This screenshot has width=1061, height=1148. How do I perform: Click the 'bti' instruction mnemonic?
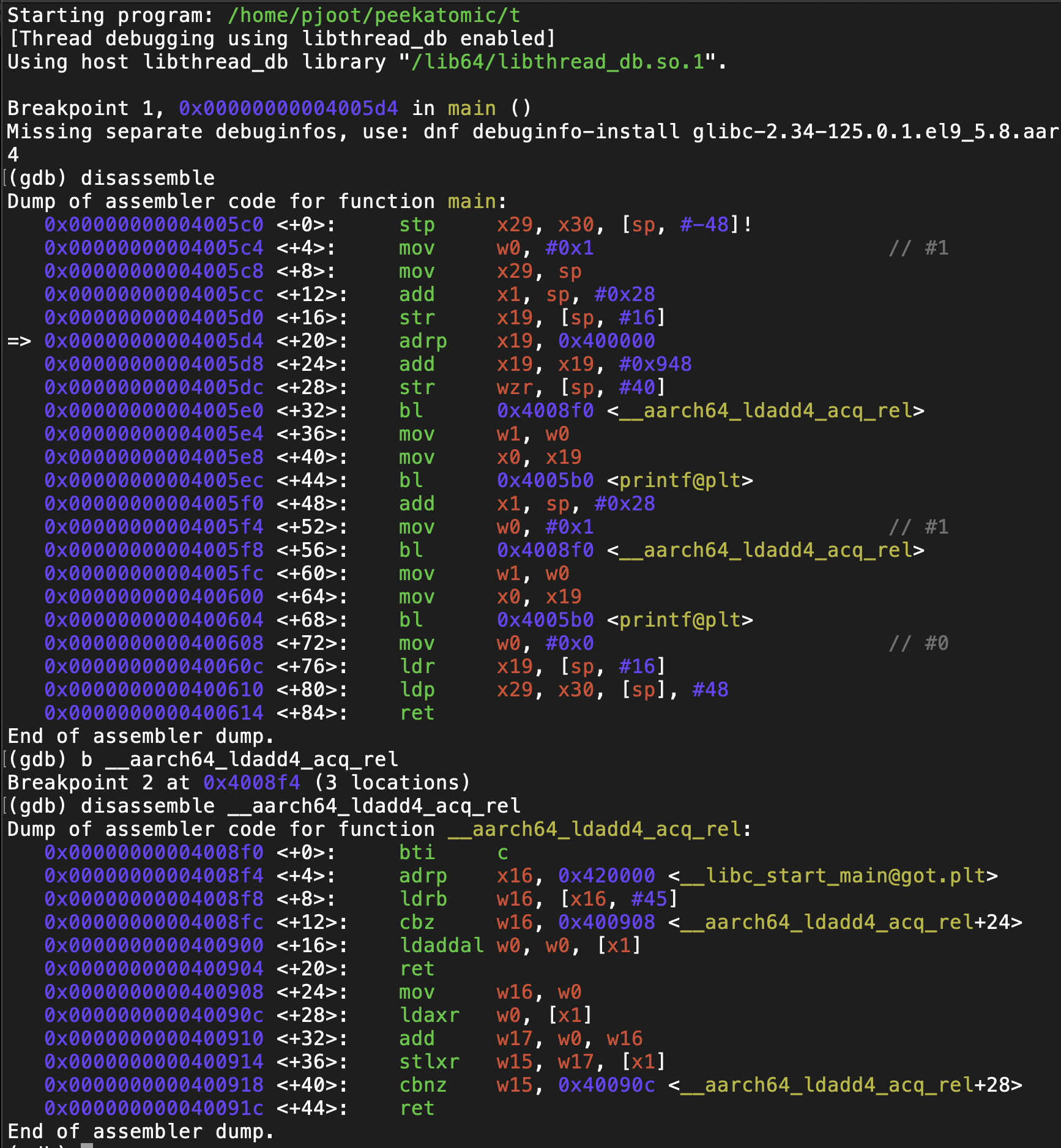(x=417, y=852)
